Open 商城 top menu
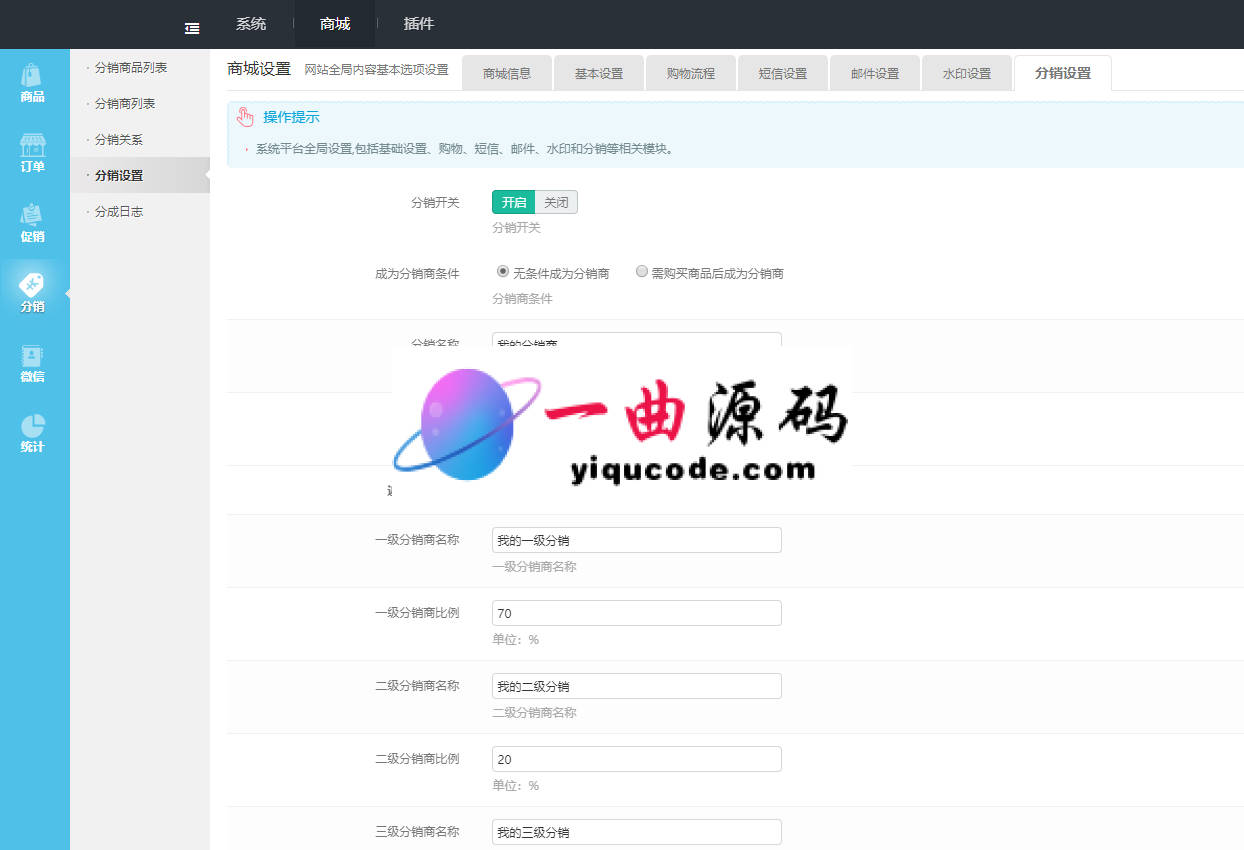 (335, 24)
